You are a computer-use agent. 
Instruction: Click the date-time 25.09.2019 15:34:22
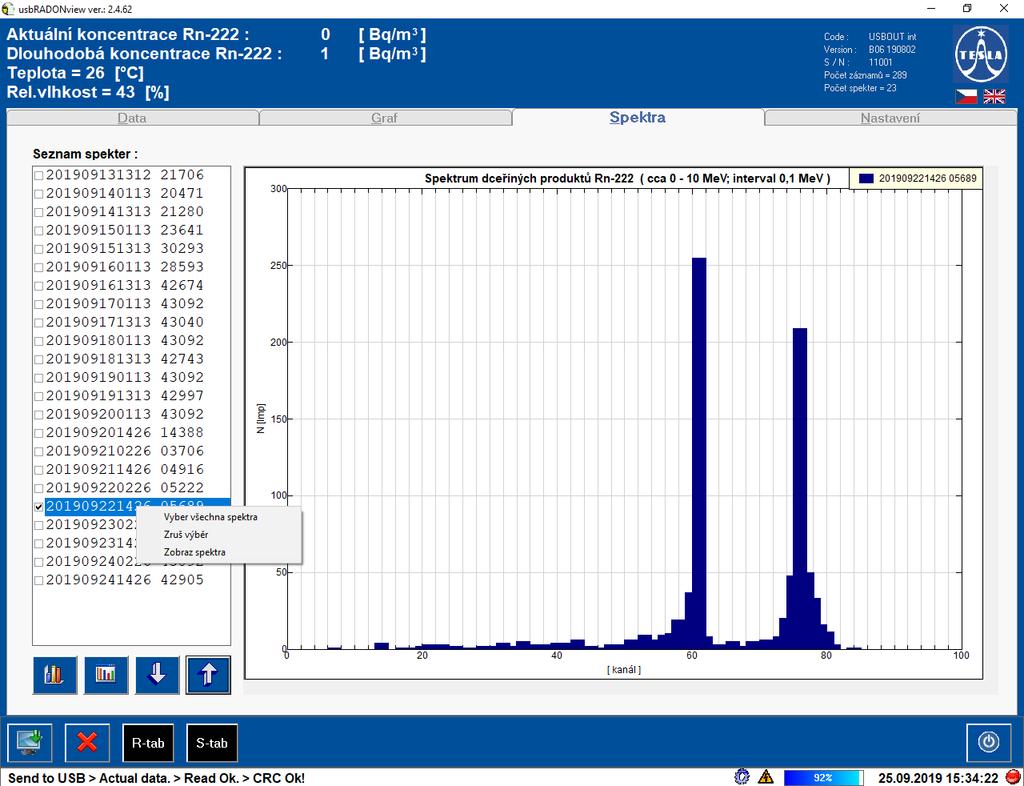click(938, 778)
